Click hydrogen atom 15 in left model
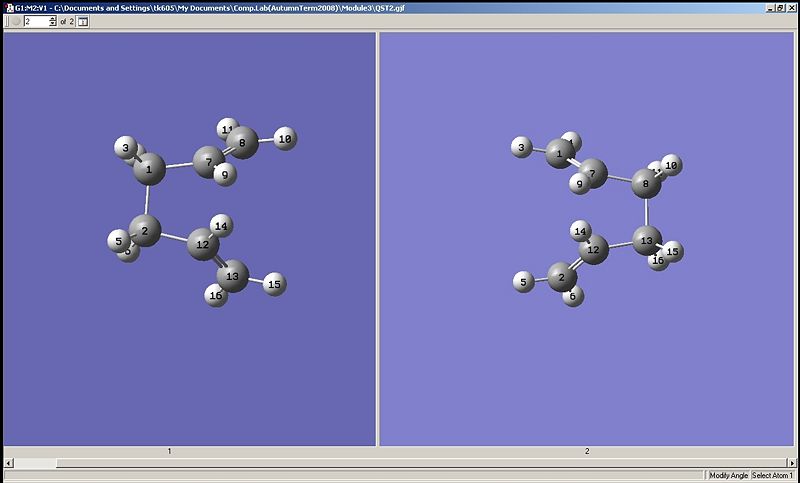 click(x=275, y=284)
